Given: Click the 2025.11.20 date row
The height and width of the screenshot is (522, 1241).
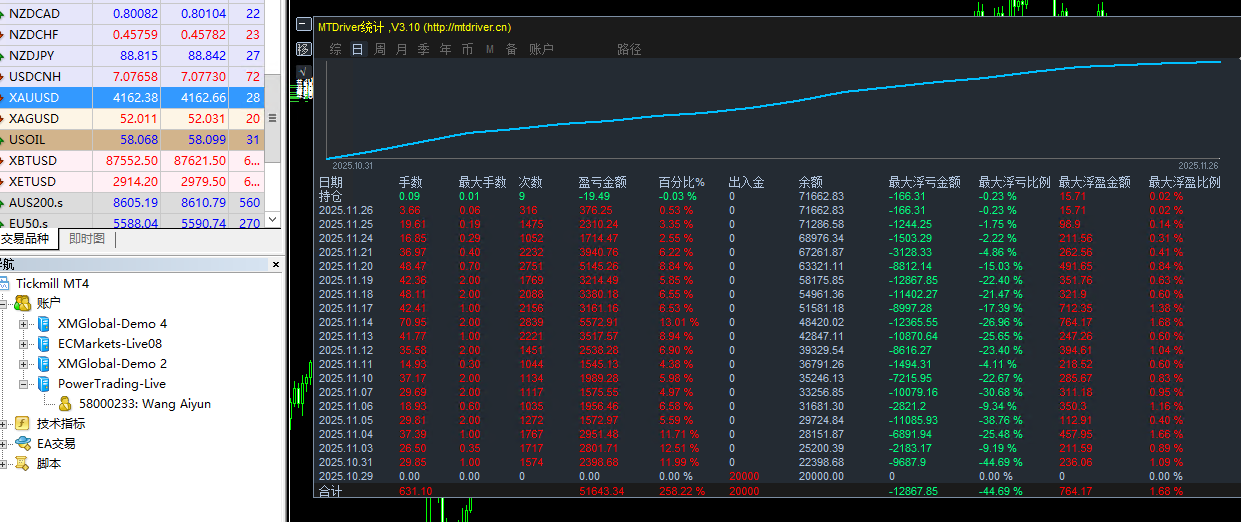Looking at the screenshot, I should 345,267.
